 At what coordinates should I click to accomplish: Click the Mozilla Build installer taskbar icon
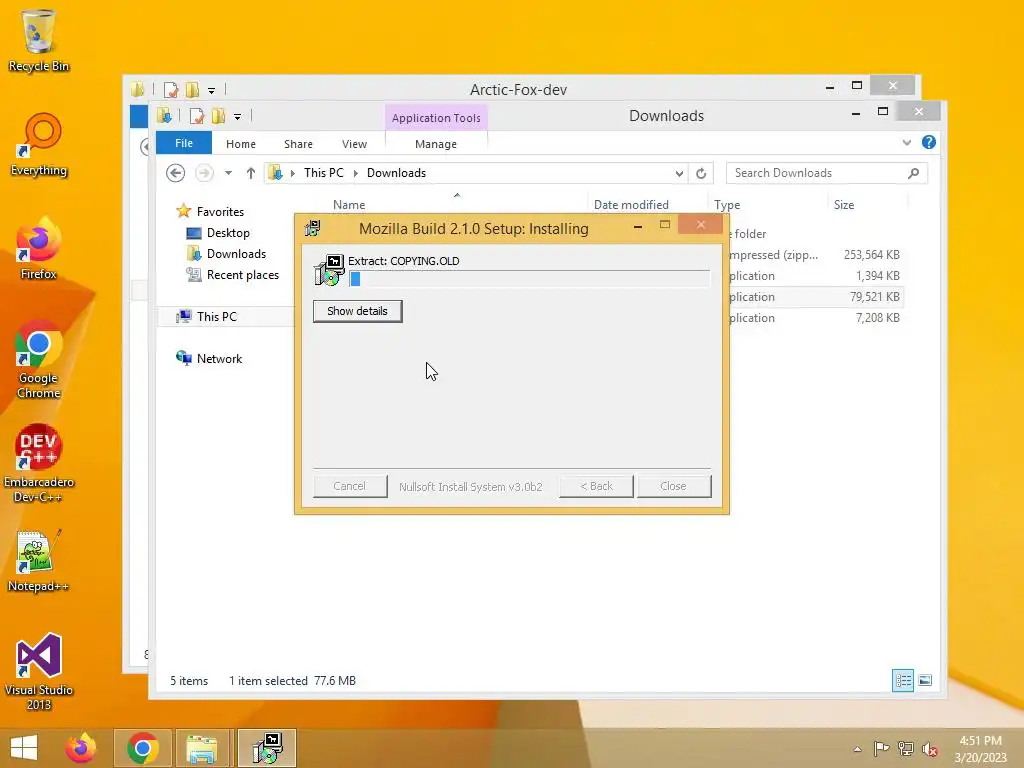(x=267, y=748)
